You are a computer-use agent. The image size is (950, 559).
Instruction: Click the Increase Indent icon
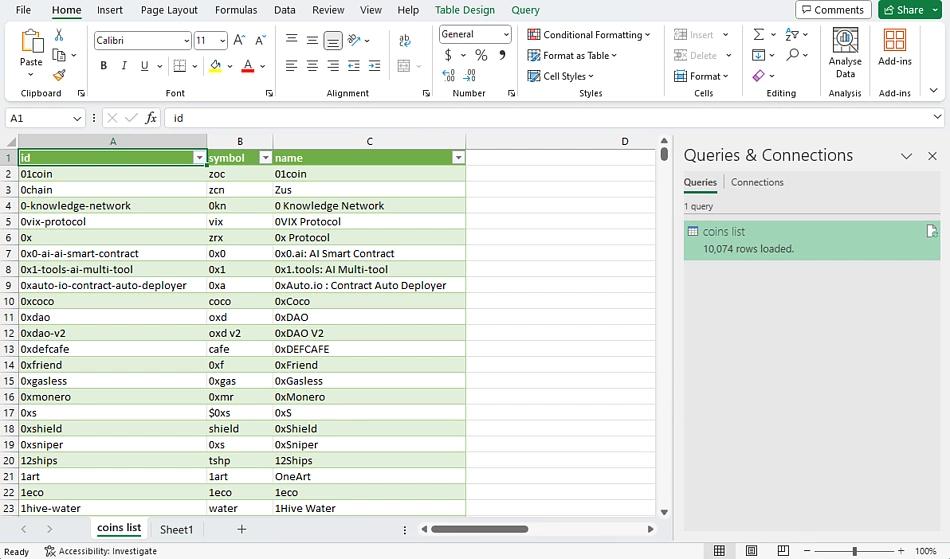pyautogui.click(x=374, y=65)
